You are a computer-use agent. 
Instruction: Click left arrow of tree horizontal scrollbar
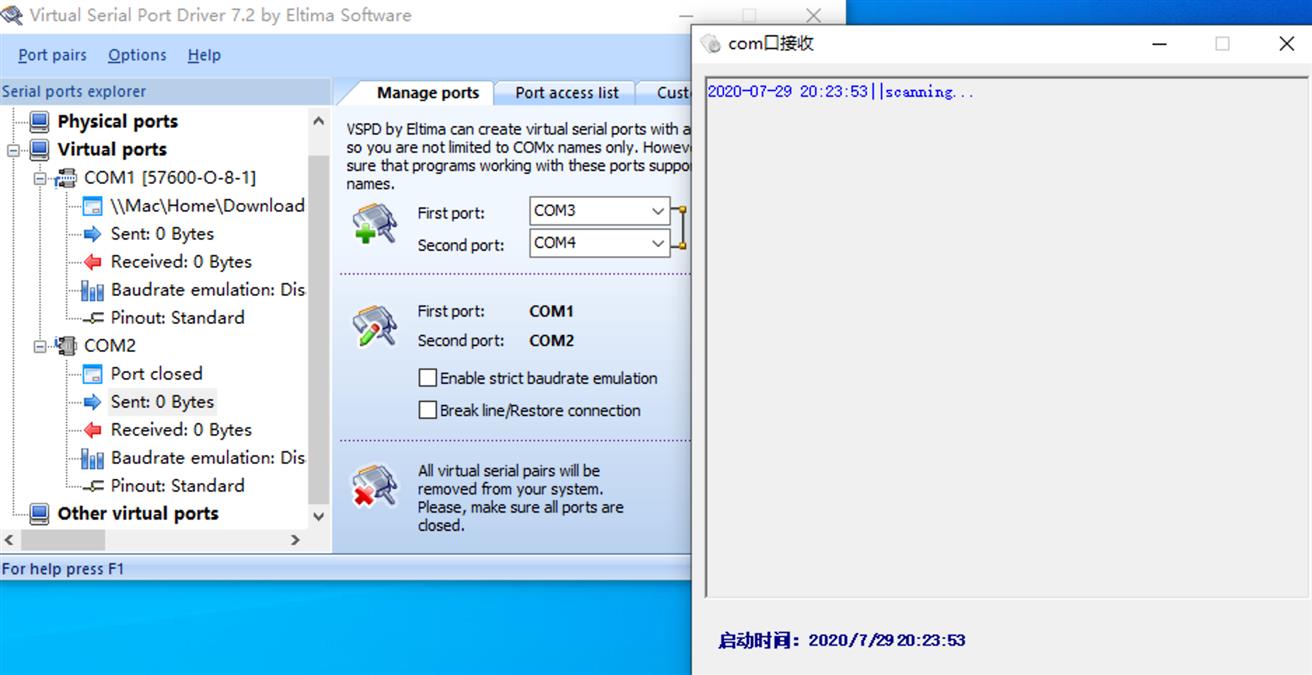point(9,540)
